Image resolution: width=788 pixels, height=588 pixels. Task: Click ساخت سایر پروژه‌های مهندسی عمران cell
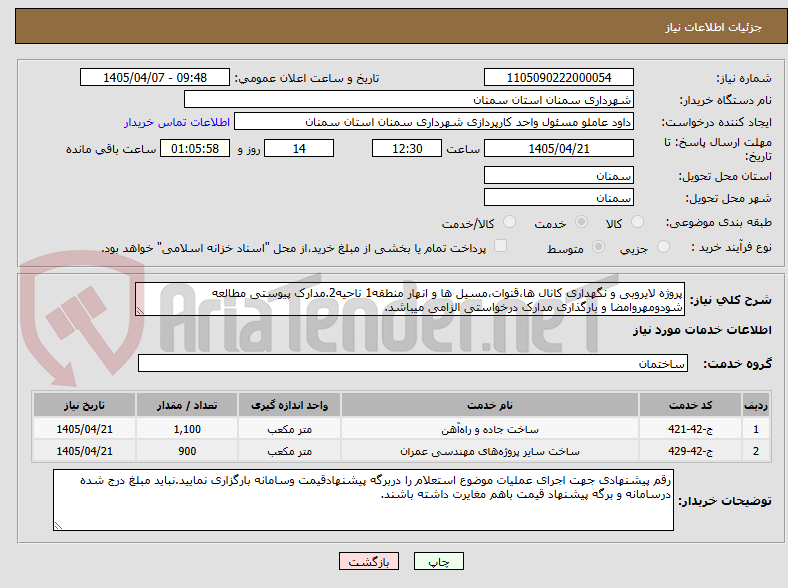[489, 451]
